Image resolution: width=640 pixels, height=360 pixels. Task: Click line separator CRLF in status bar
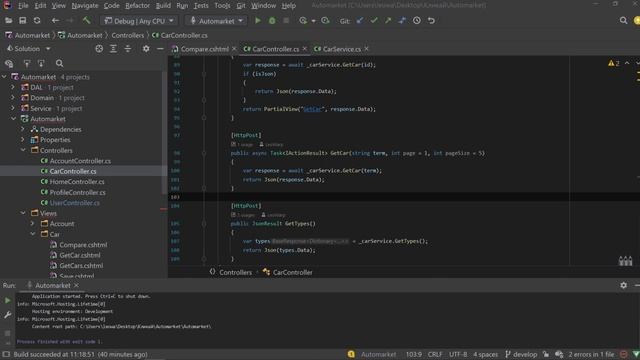[435, 354]
